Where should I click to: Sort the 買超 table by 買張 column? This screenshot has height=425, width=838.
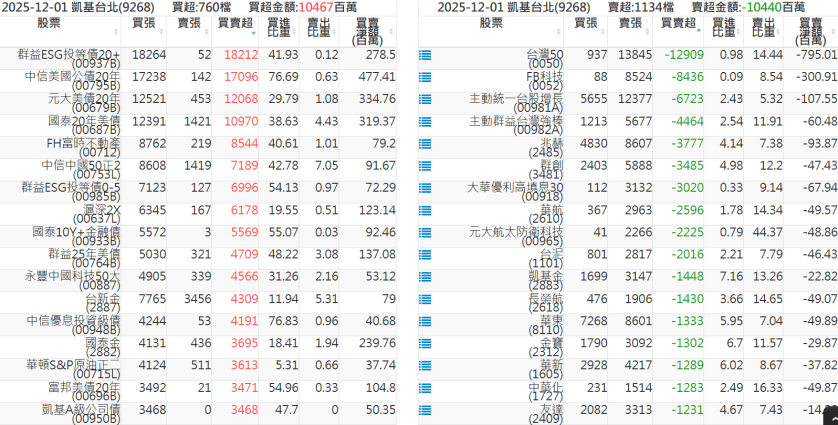pyautogui.click(x=143, y=23)
